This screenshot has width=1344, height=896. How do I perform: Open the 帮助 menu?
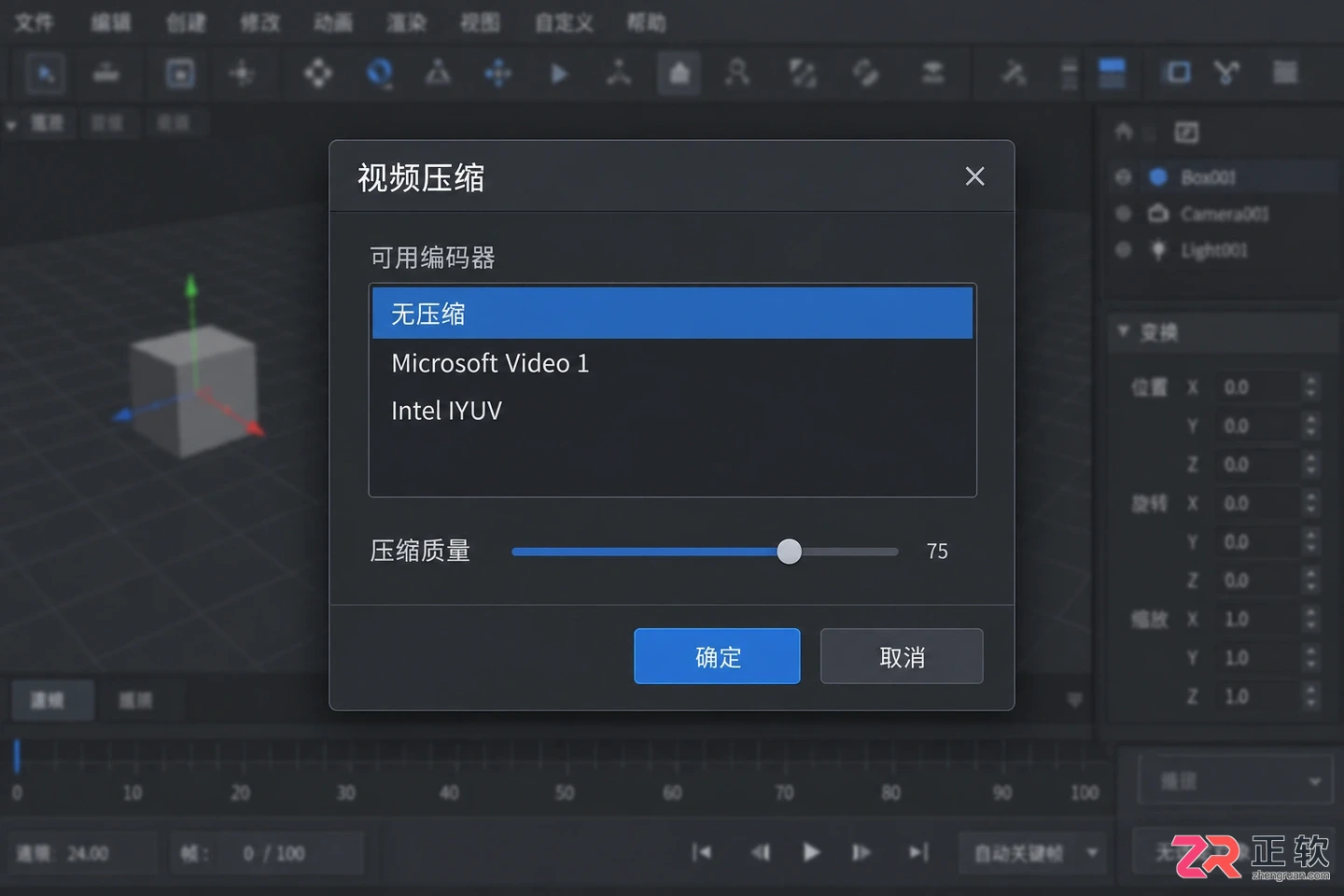pos(647,22)
